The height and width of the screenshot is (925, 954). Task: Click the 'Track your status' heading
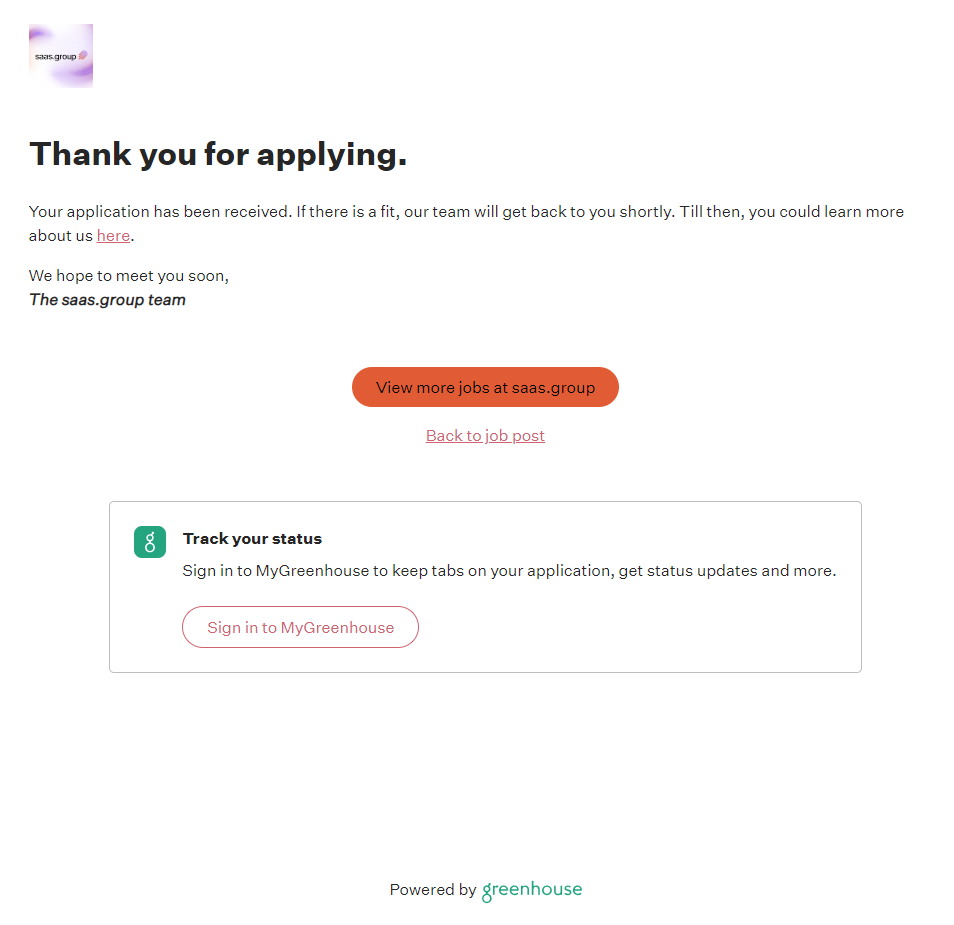pyautogui.click(x=252, y=539)
